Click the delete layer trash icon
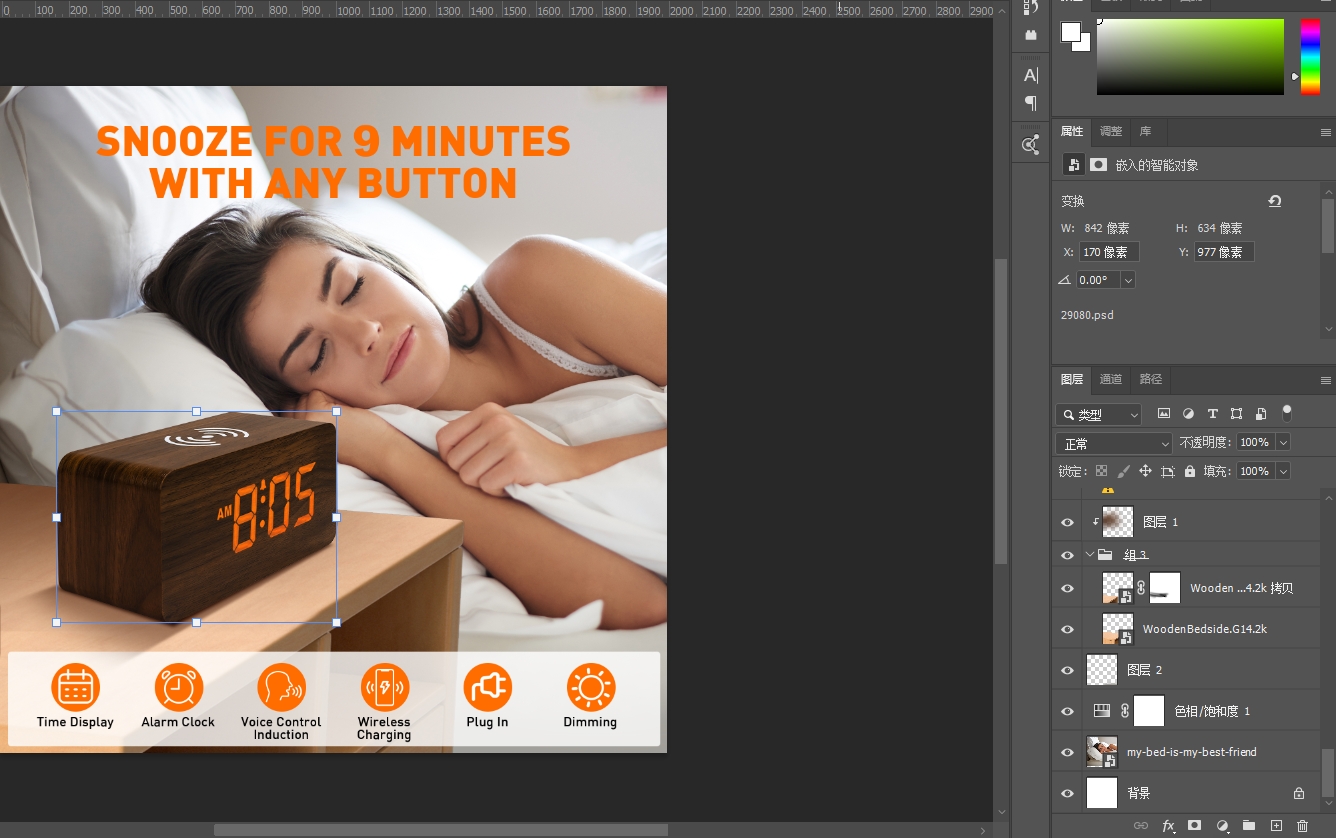This screenshot has width=1336, height=838. pos(1302,826)
